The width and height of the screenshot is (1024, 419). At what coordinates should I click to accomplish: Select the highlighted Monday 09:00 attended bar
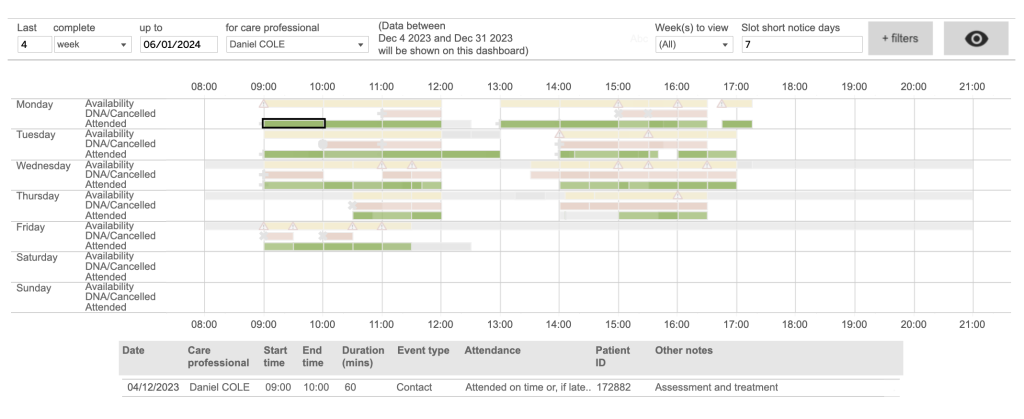tap(293, 124)
